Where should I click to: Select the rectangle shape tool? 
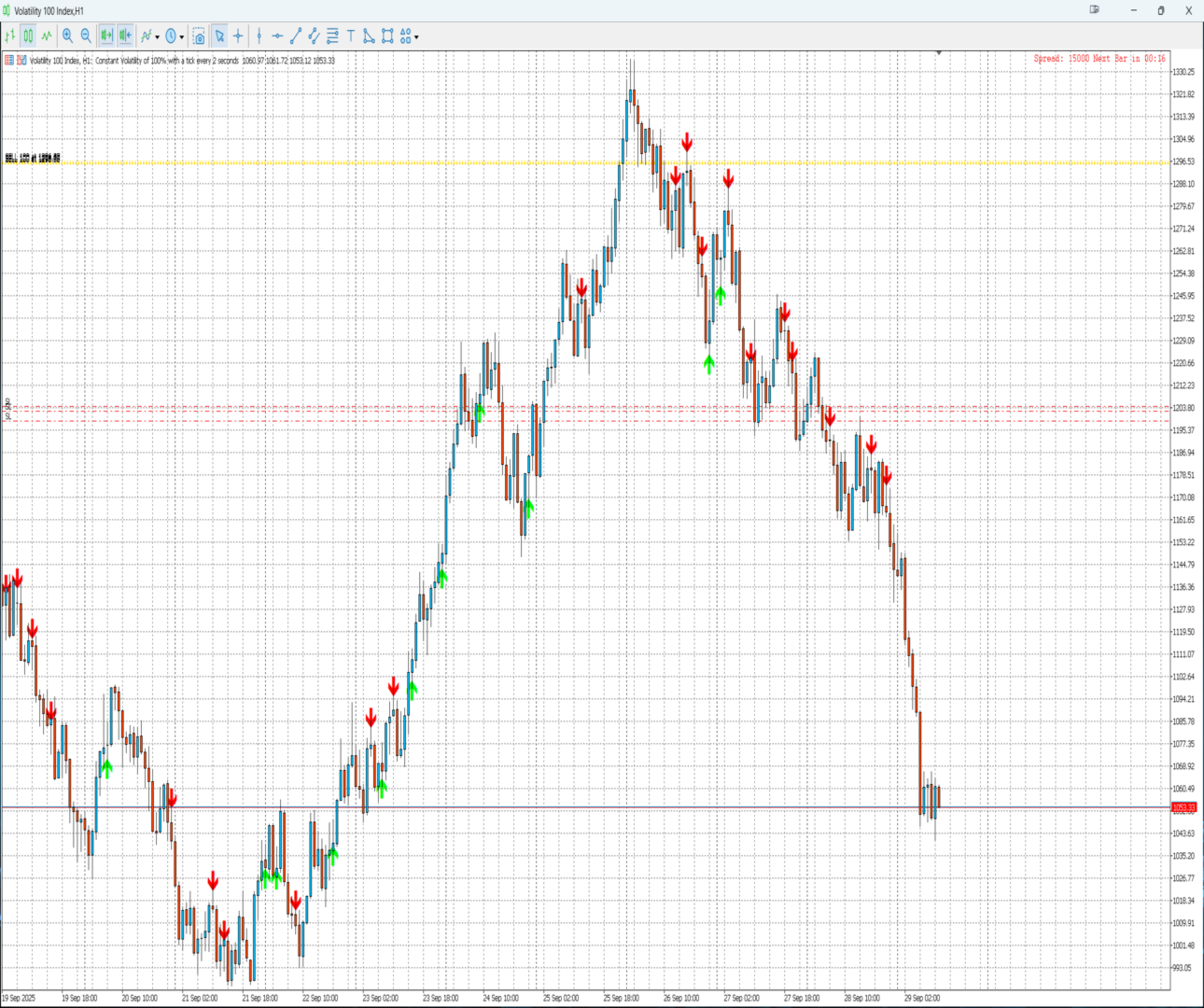coord(387,36)
